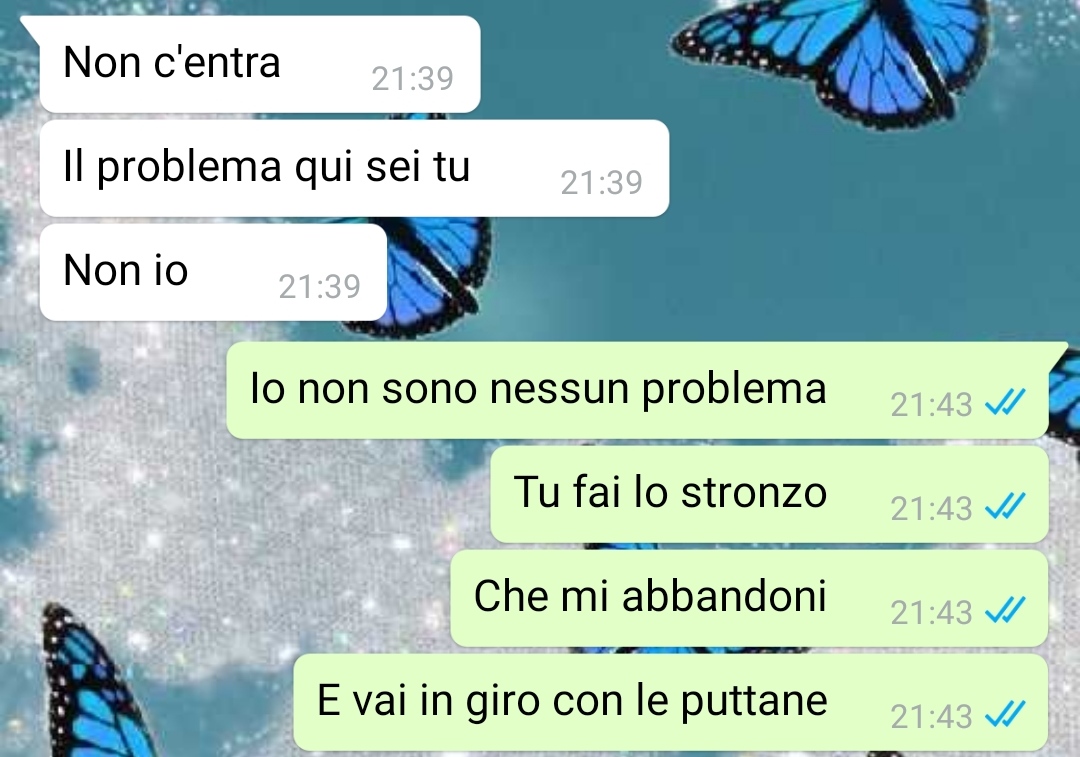The image size is (1080, 757).
Task: Tap the read receipt ticks on 'Io non sono nessun problema'
Action: (1006, 402)
